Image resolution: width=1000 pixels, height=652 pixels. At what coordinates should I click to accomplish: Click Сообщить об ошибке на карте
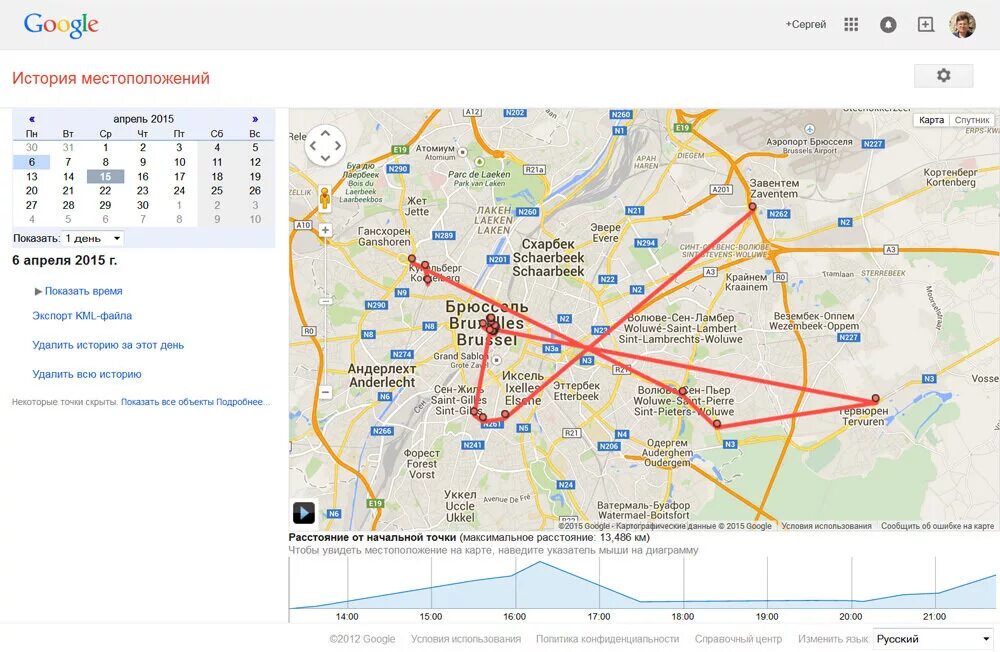938,526
